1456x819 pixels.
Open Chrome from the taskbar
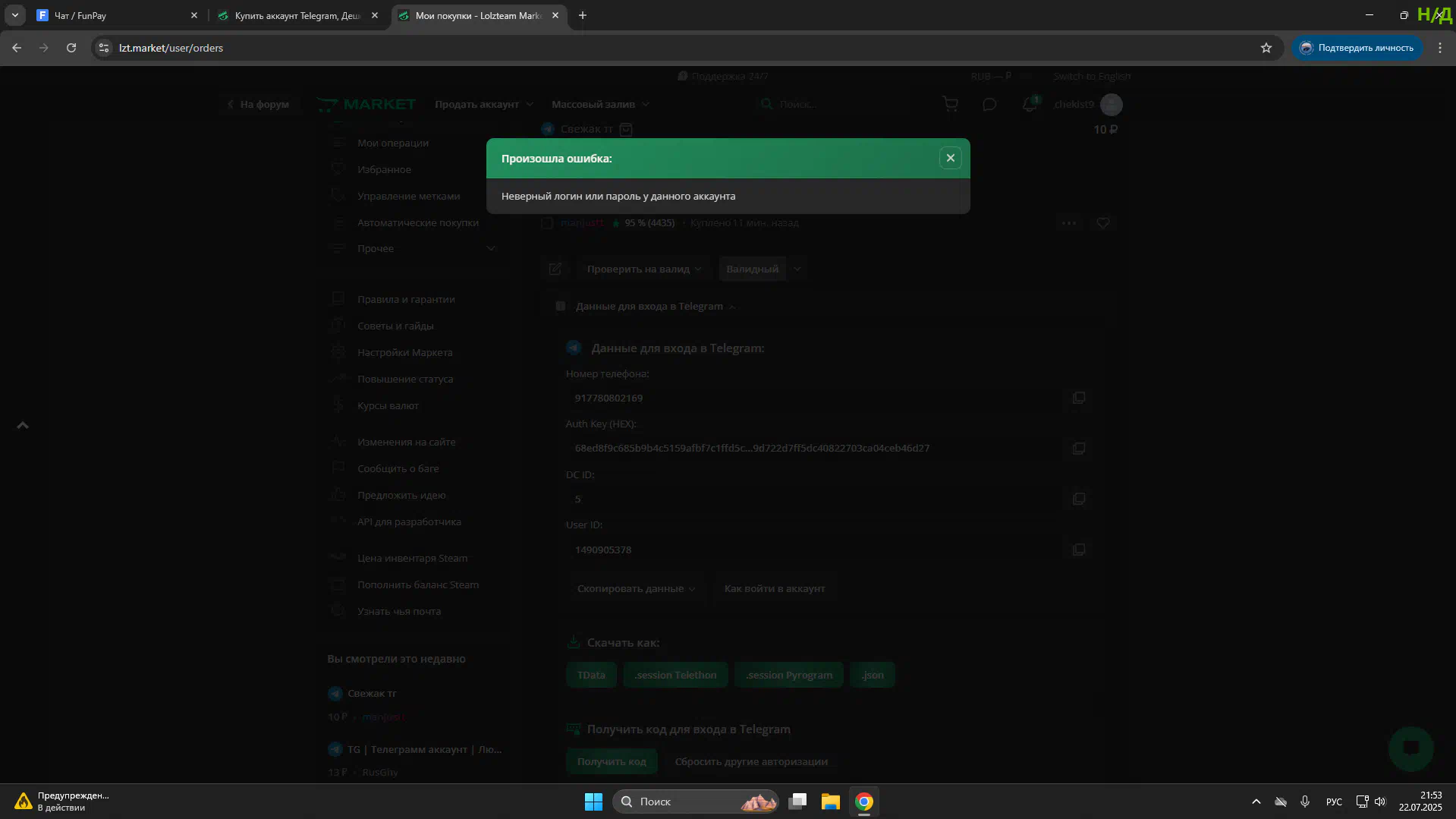pyautogui.click(x=863, y=802)
